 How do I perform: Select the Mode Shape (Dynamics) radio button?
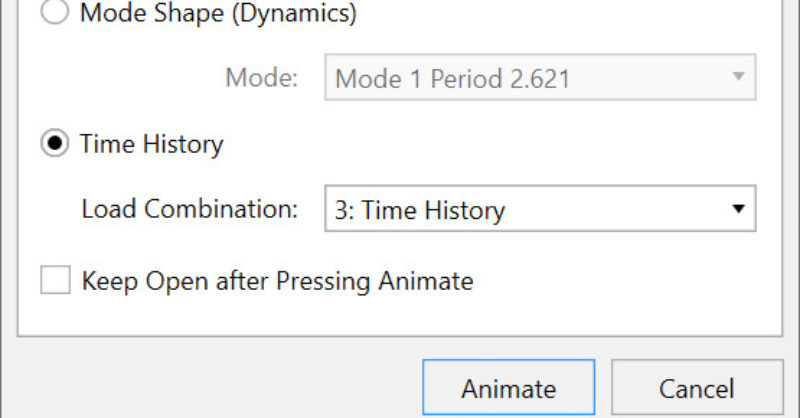(x=53, y=14)
